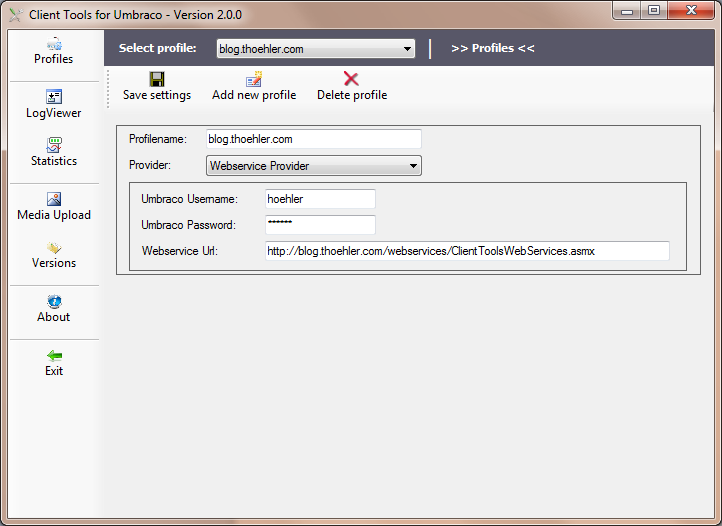Click the Add new profile text

[x=254, y=95]
